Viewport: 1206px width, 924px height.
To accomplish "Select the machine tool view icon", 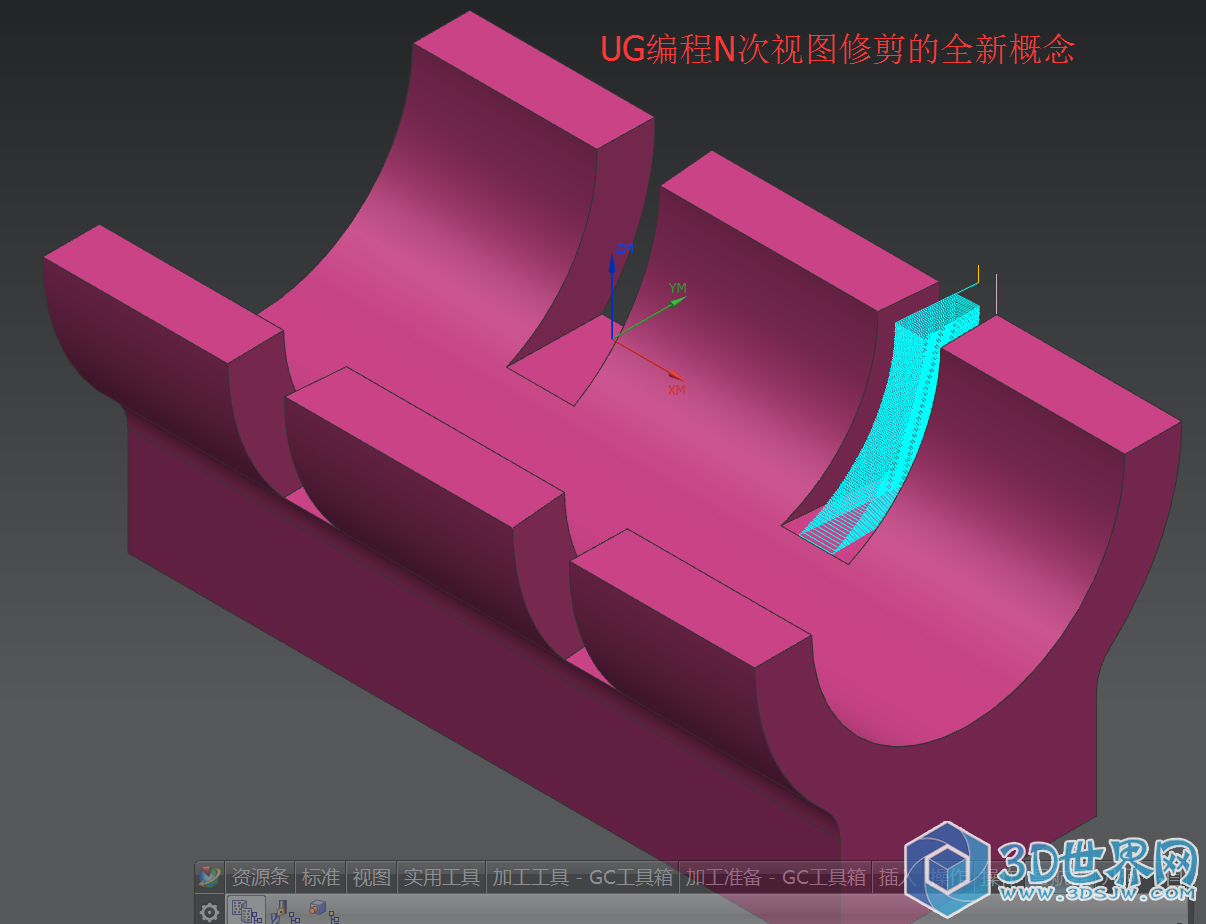I will [x=286, y=911].
